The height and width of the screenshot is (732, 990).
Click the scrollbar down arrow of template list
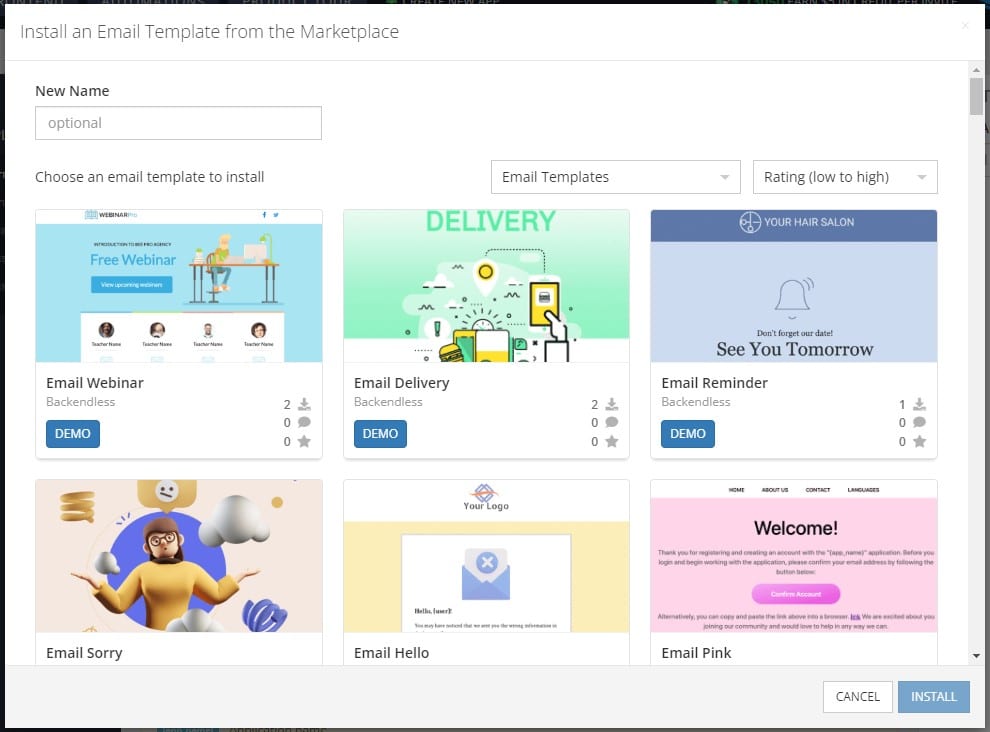(976, 656)
